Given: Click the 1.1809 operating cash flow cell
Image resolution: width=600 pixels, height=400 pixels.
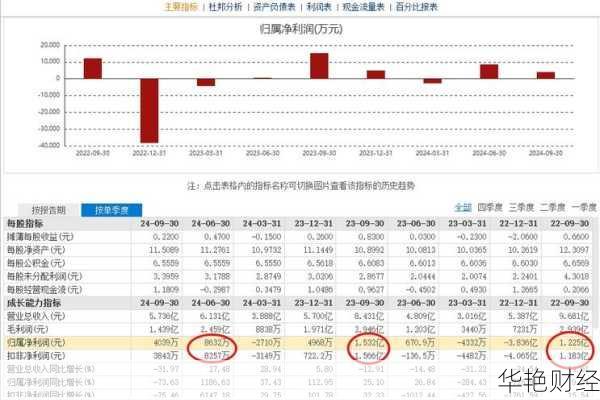Looking at the screenshot, I should pos(166,290).
